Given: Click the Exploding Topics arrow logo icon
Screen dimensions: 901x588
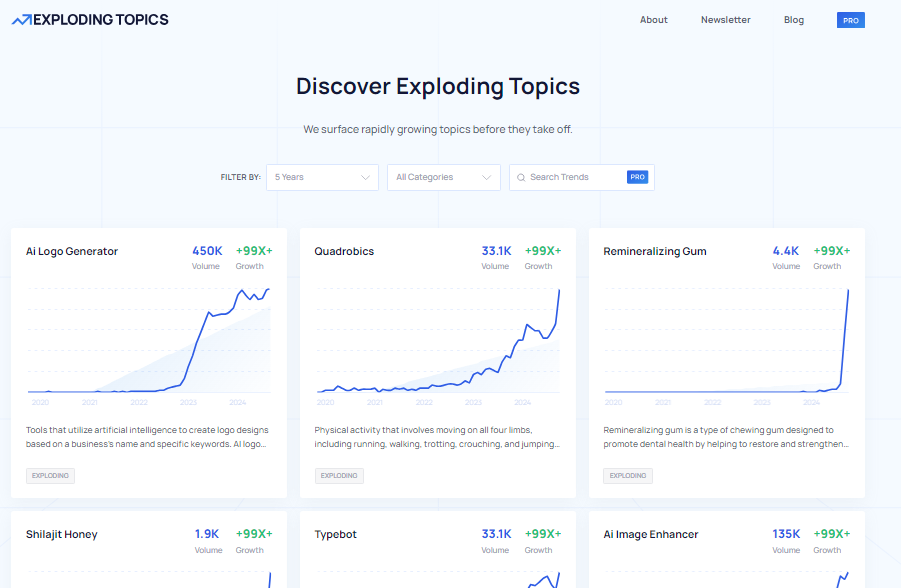Looking at the screenshot, I should coord(22,20).
